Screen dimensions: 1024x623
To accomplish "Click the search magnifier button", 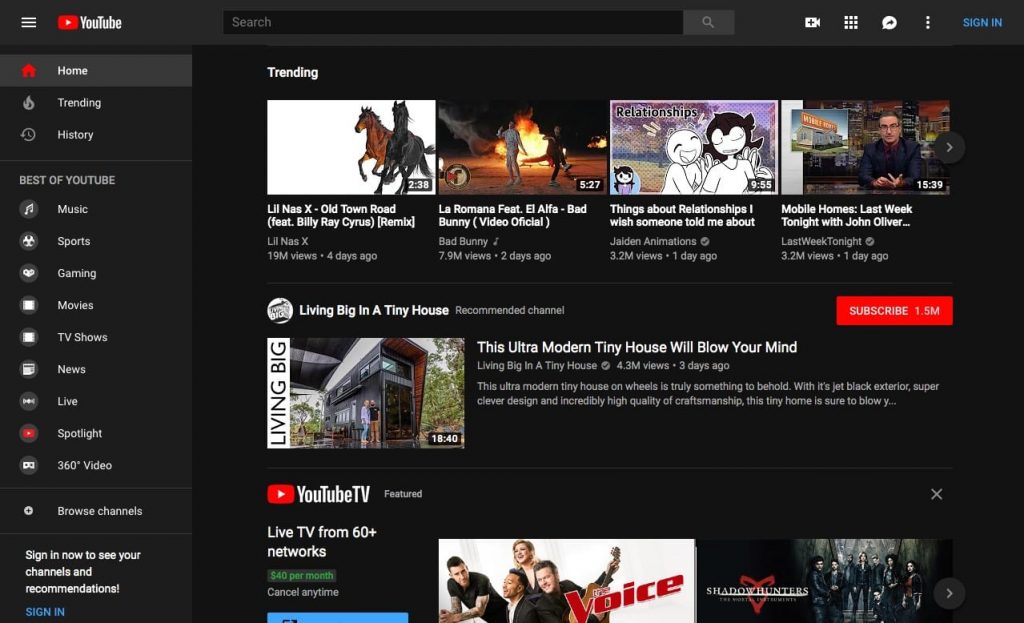I will click(x=708, y=22).
